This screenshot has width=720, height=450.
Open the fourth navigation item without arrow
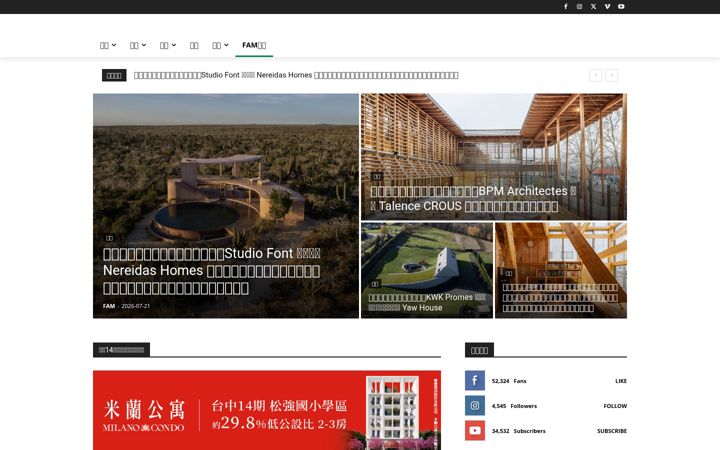(x=194, y=45)
